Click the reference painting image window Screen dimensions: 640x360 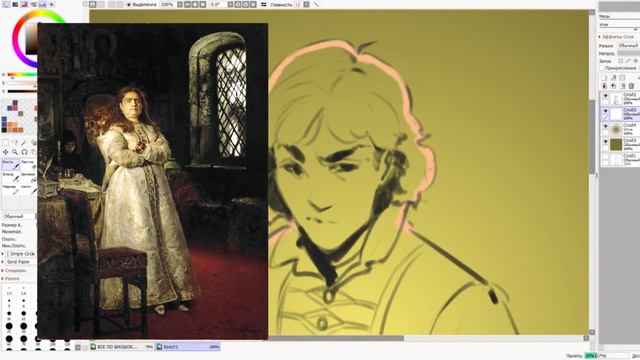[153, 181]
